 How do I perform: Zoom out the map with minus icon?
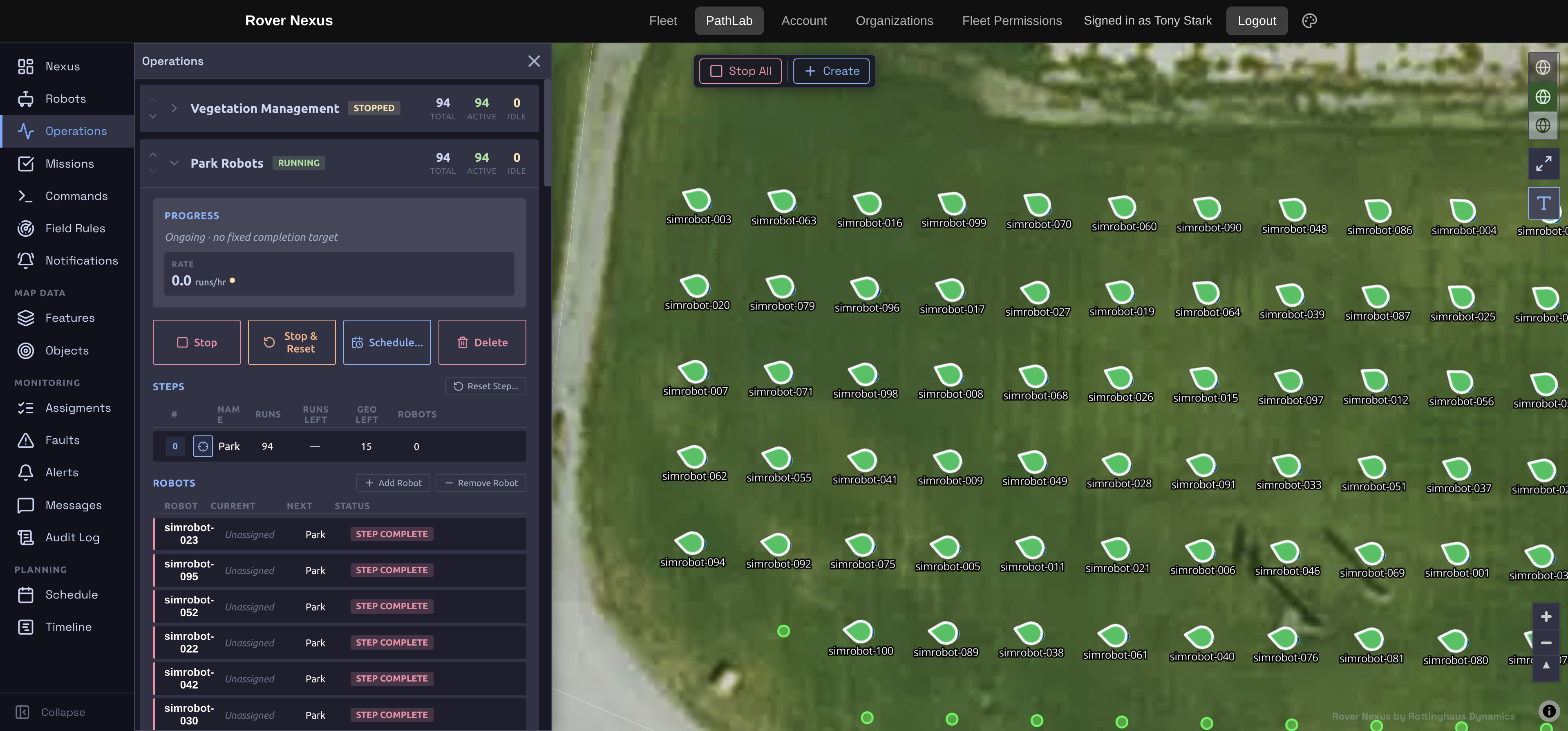(1546, 643)
